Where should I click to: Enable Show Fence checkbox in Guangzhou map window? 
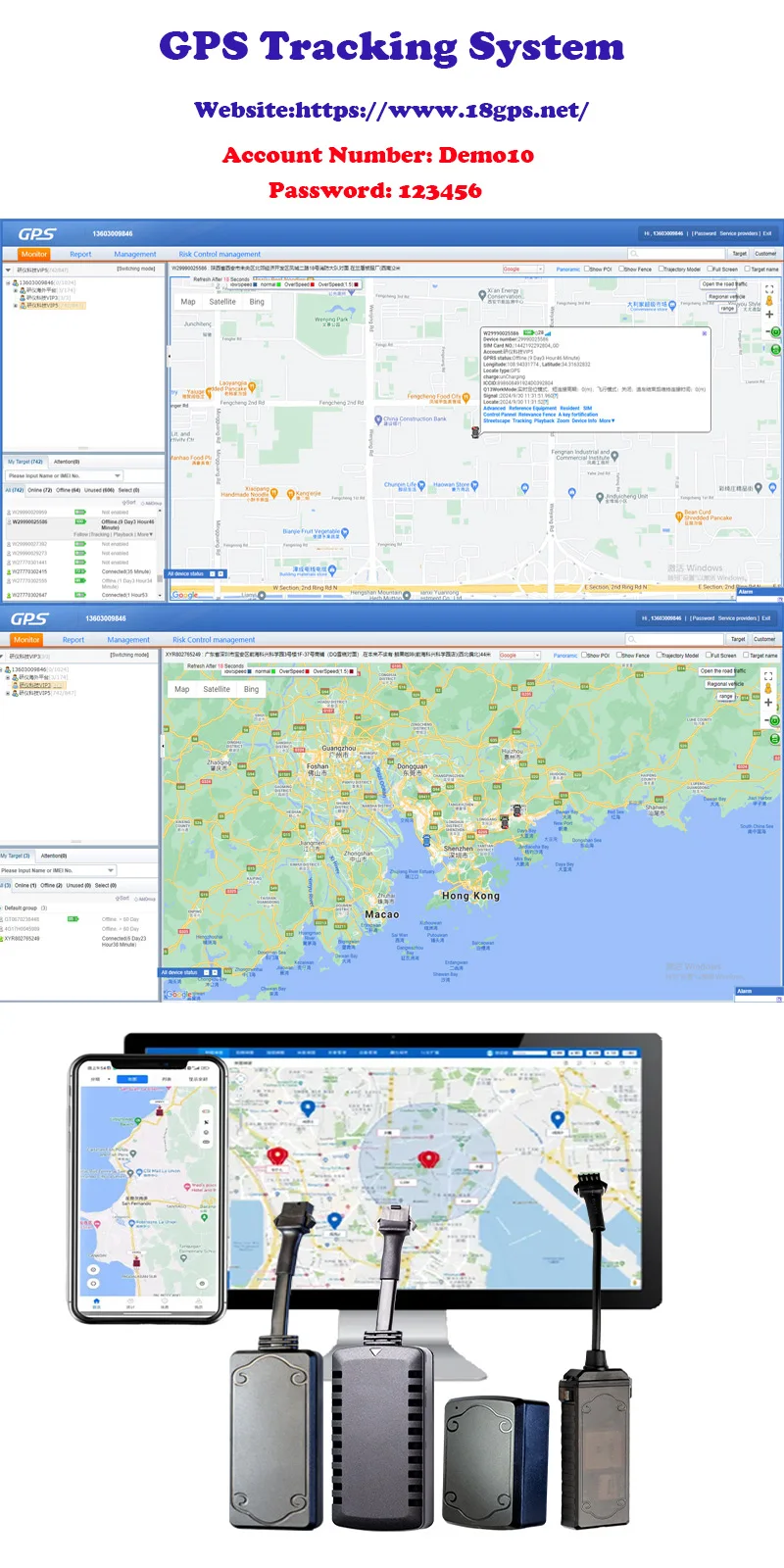point(618,655)
